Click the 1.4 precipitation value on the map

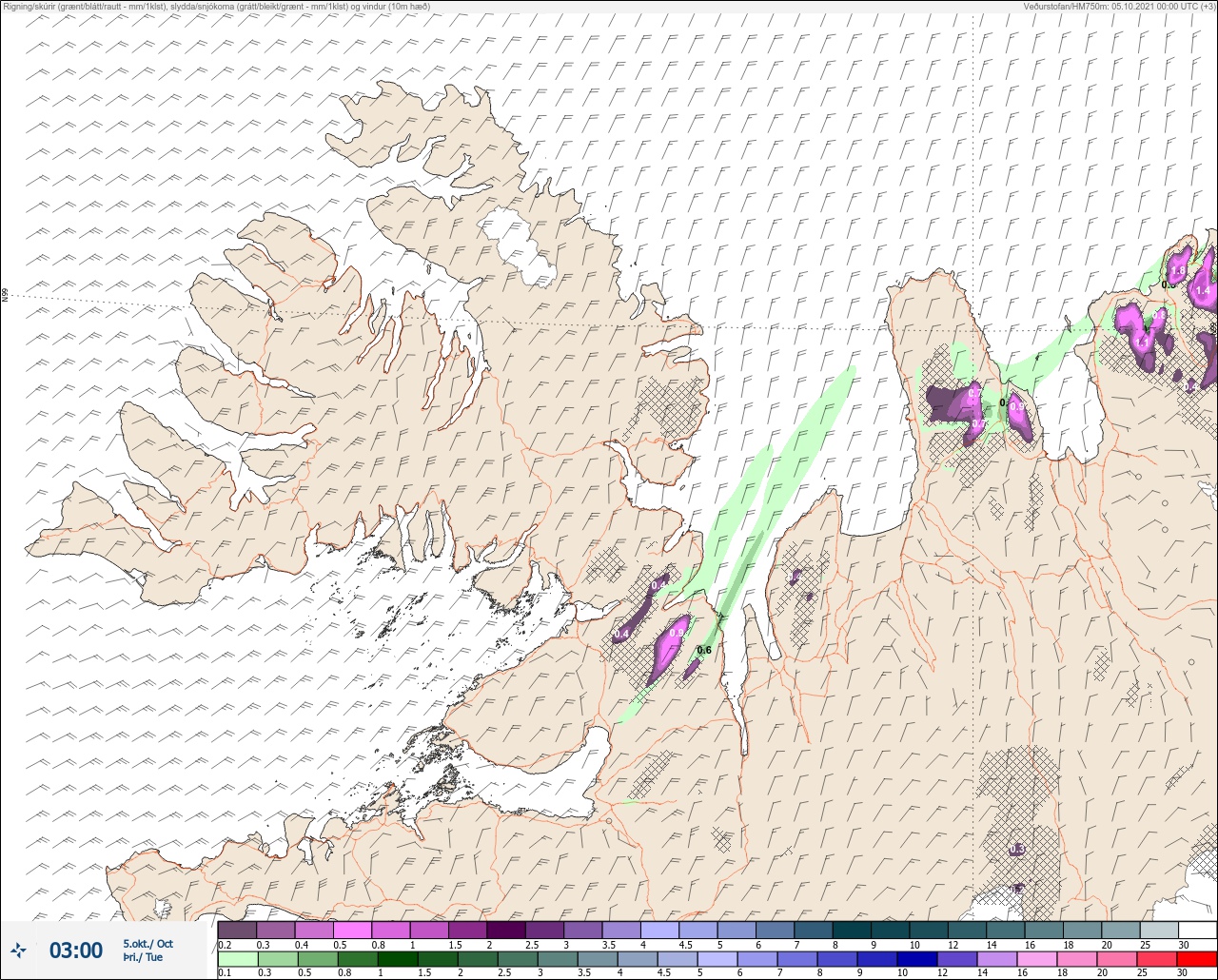(x=1203, y=290)
